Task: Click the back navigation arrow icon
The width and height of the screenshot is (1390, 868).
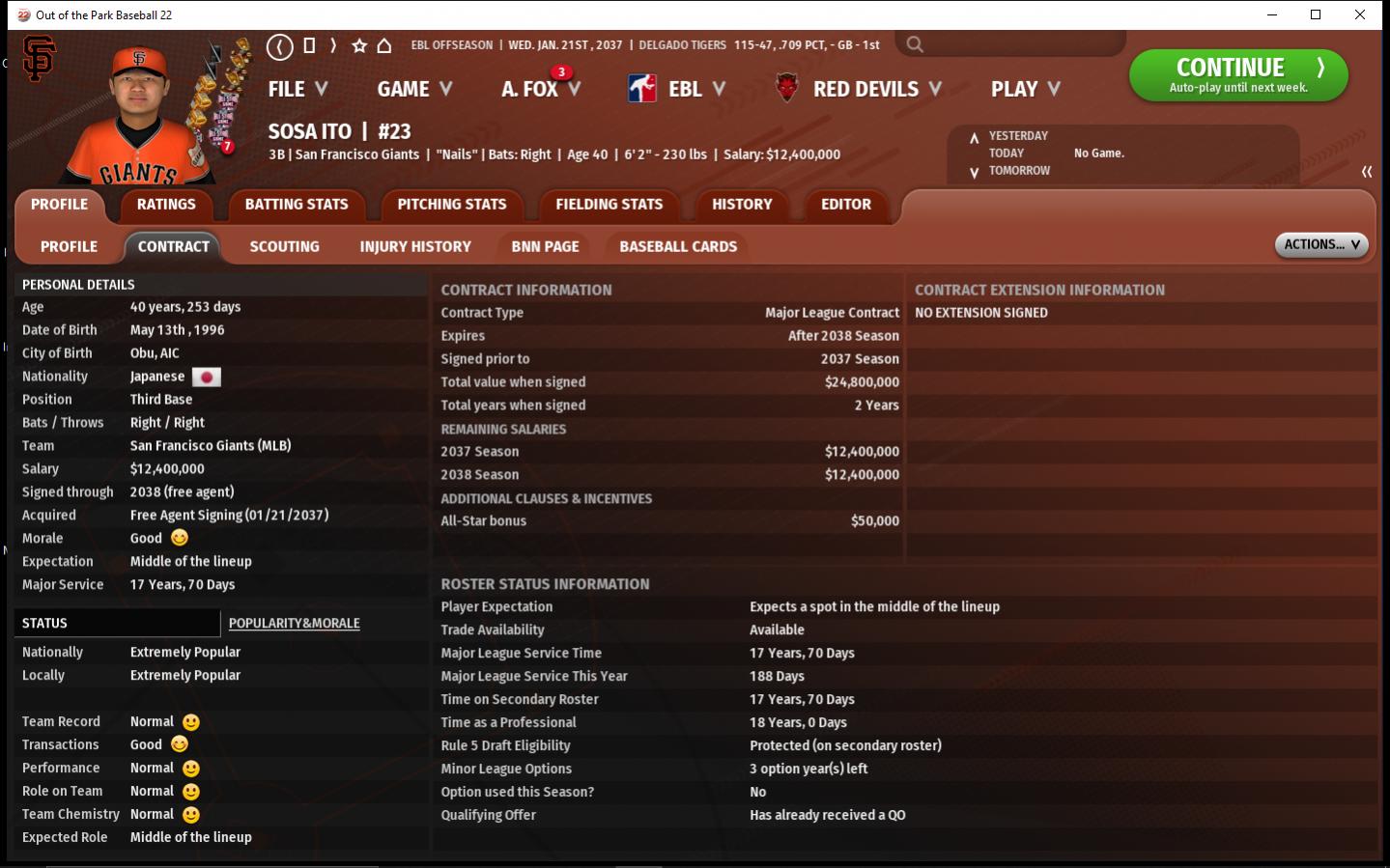Action: pyautogui.click(x=279, y=46)
